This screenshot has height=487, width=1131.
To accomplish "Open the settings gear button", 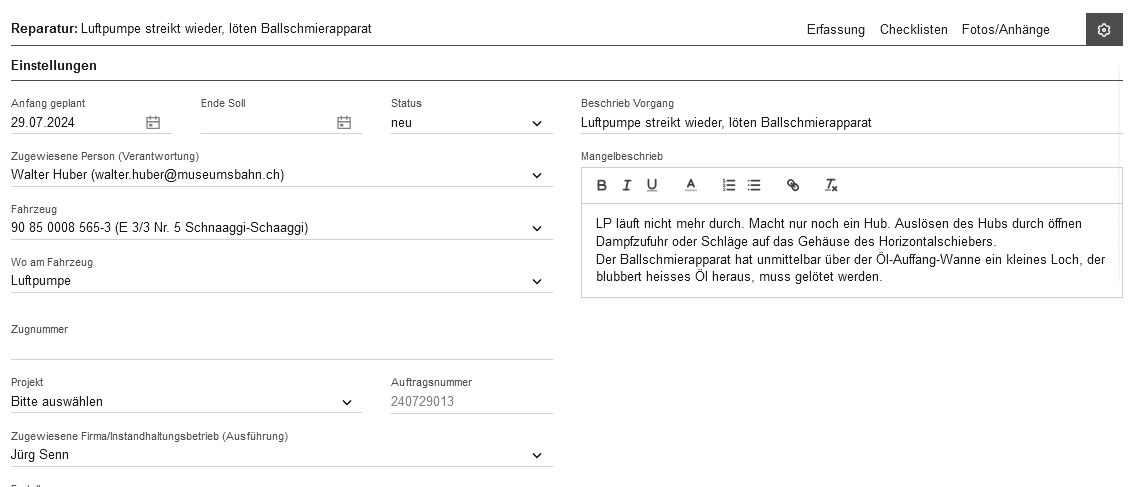I will [1104, 30].
